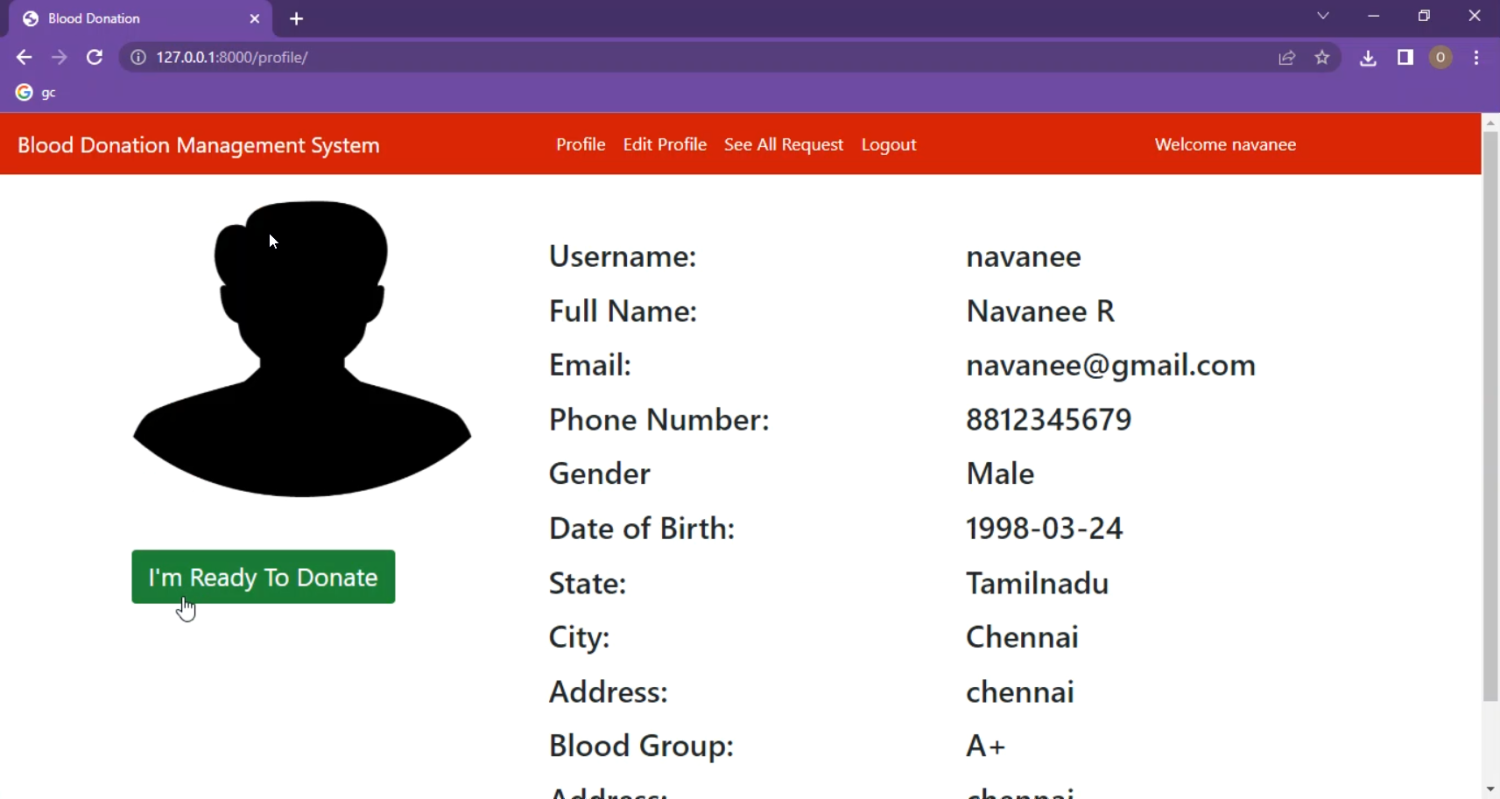Viewport: 1500px width, 799px height.
Task: Expand the tab search chevron
Action: pos(1323,16)
